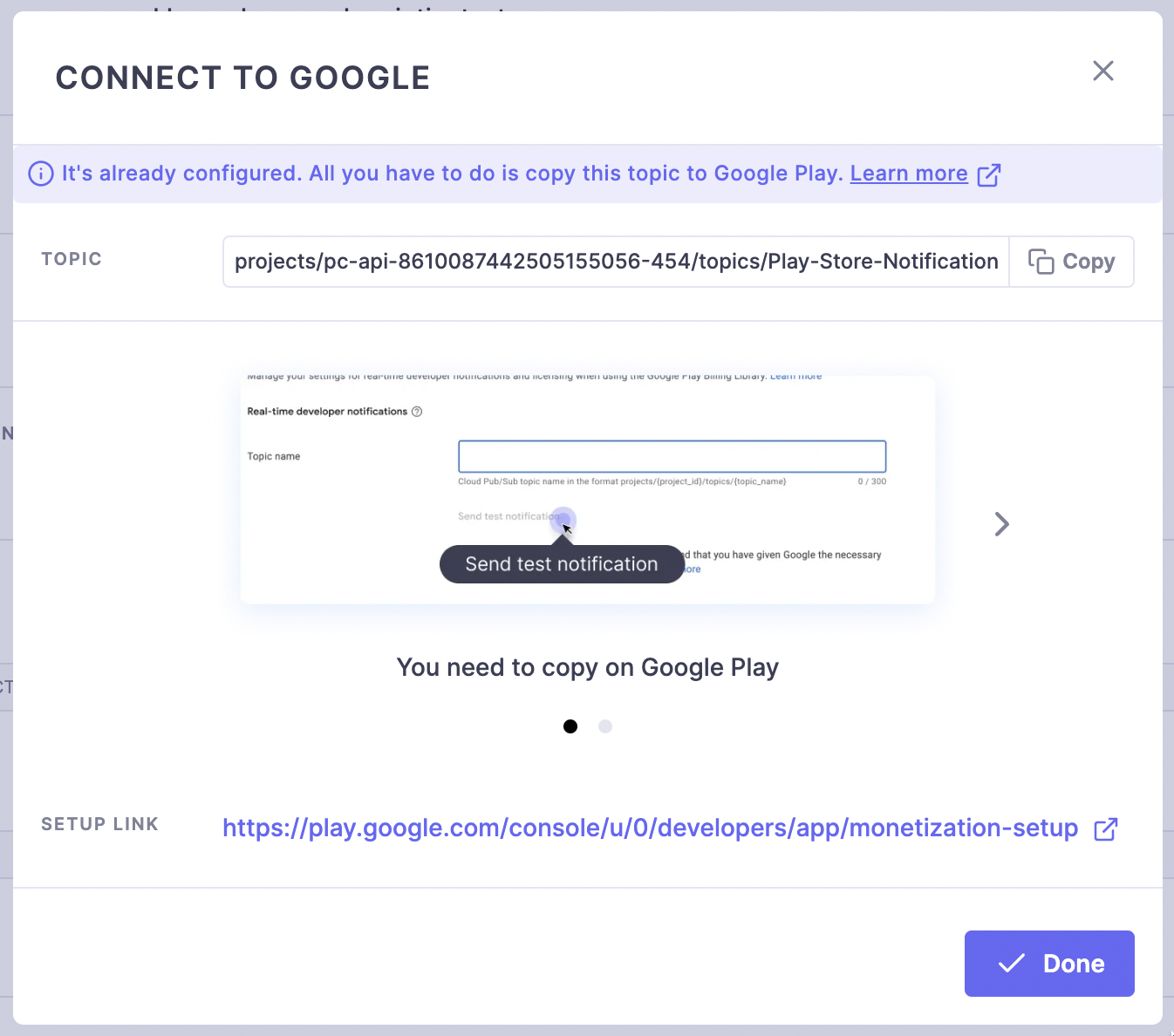
Task: Click the Copy button label
Action: coord(1089,262)
